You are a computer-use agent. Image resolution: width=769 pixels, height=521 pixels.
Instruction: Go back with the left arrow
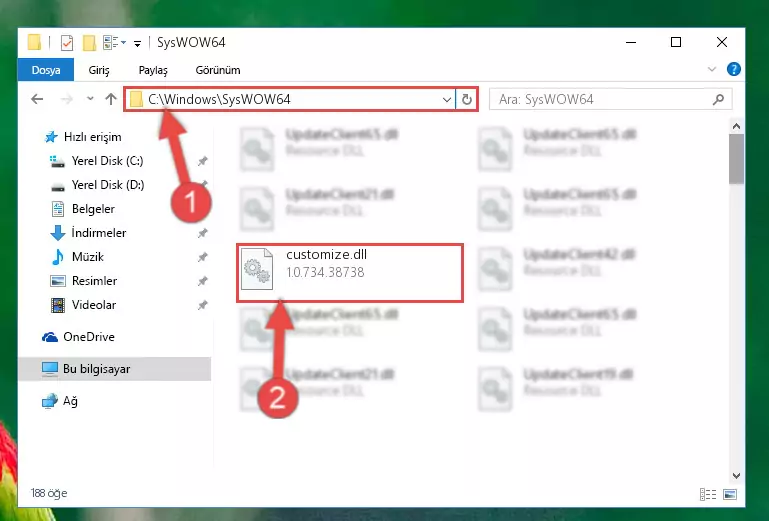click(37, 100)
